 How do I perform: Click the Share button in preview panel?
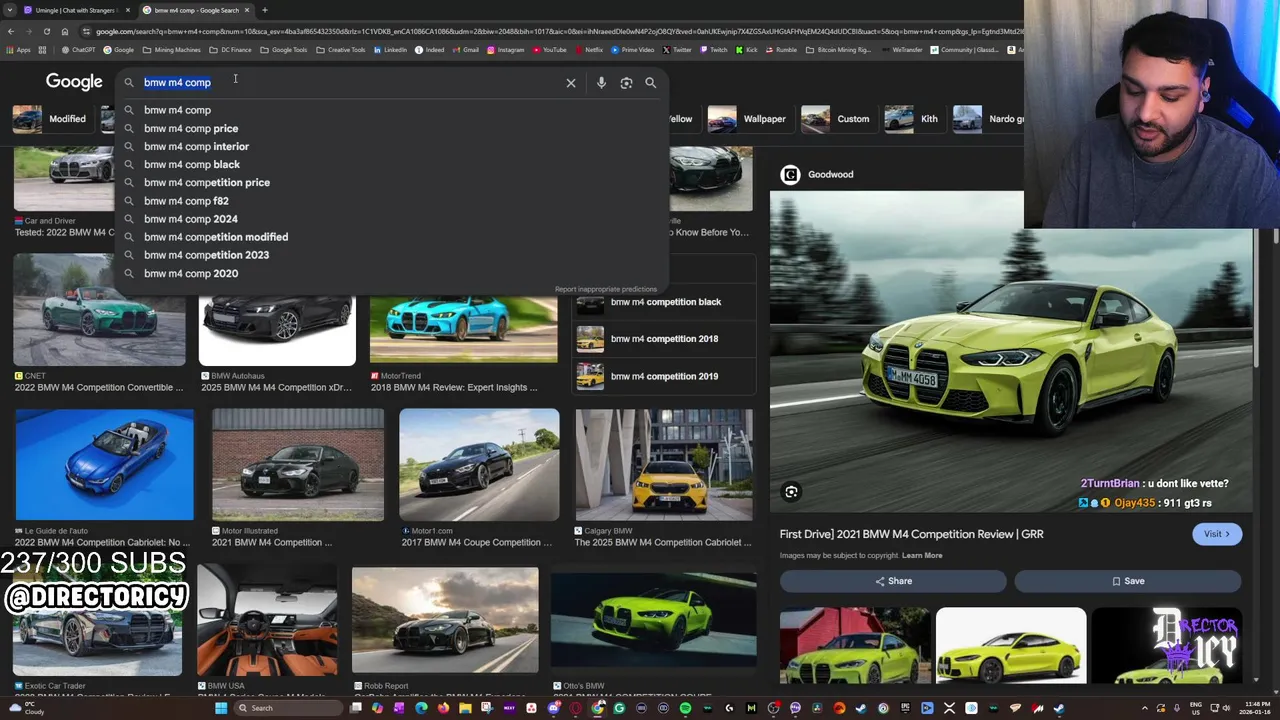pyautogui.click(x=893, y=581)
